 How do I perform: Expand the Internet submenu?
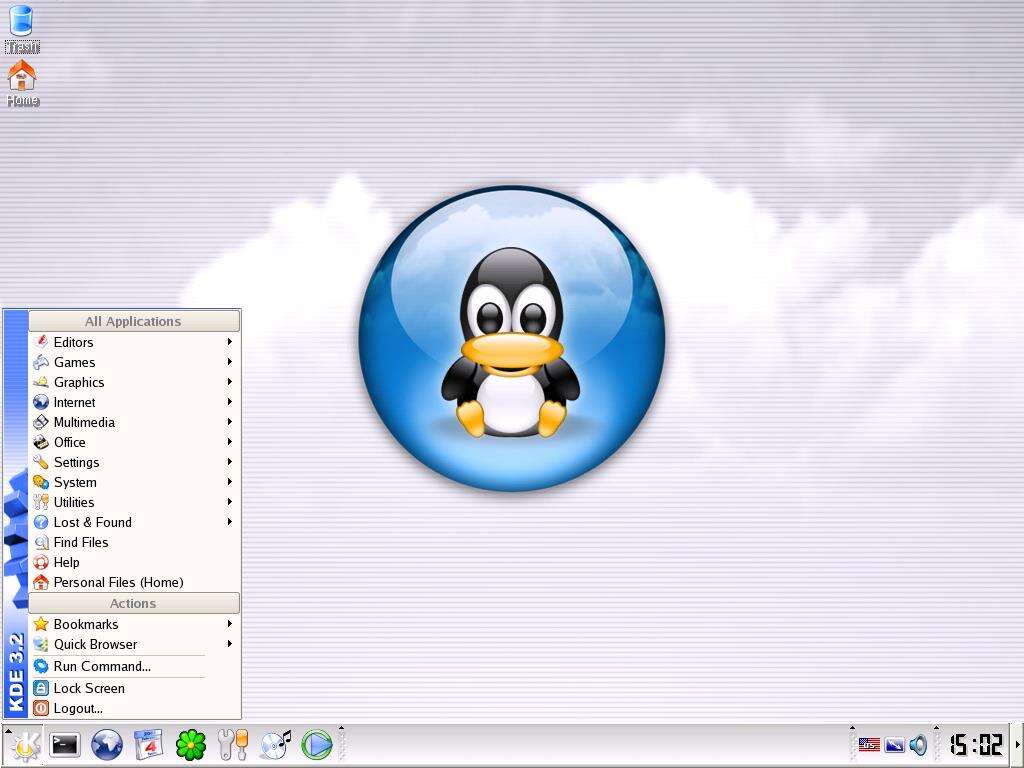point(135,402)
